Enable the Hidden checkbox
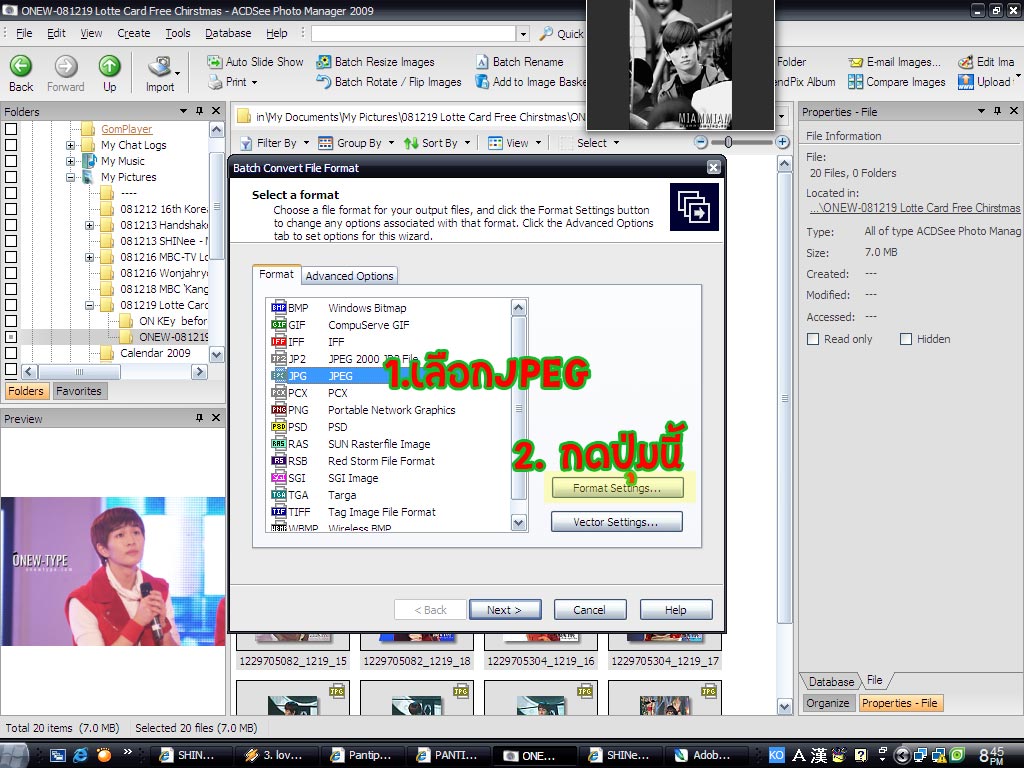Viewport: 1024px width, 768px height. [x=906, y=339]
